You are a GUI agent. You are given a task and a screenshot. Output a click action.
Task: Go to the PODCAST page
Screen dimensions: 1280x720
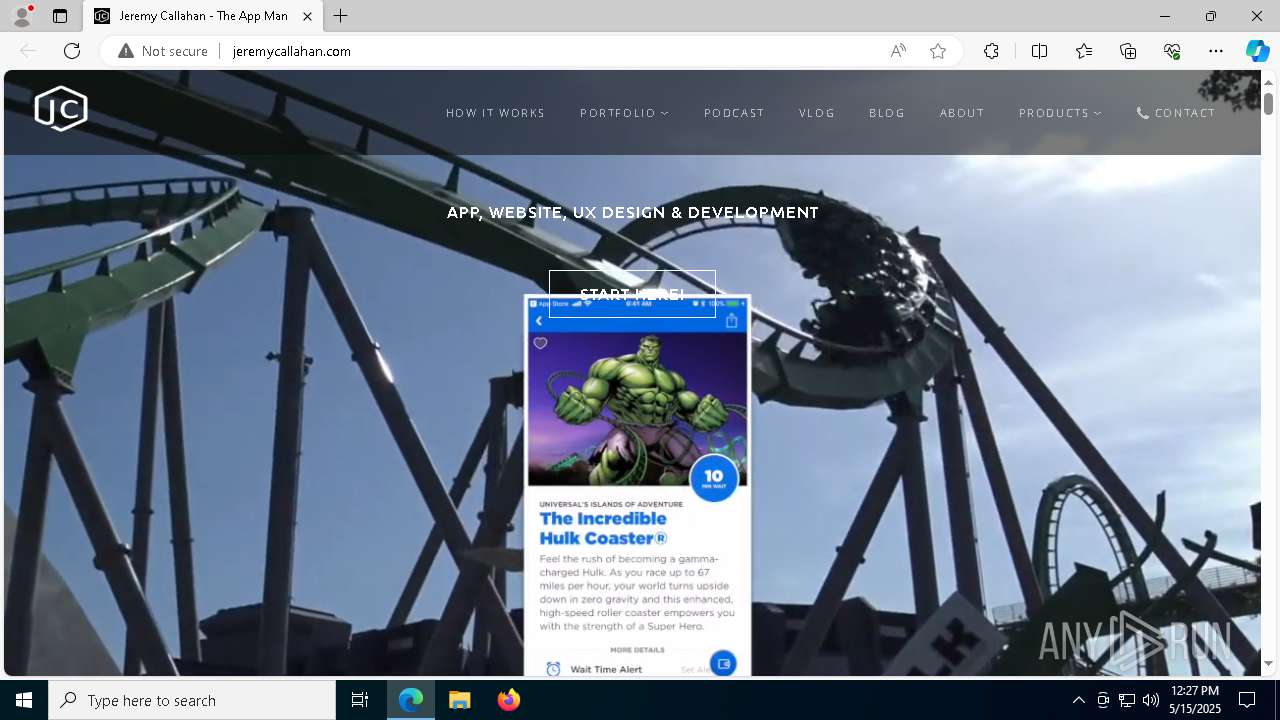pyautogui.click(x=734, y=113)
